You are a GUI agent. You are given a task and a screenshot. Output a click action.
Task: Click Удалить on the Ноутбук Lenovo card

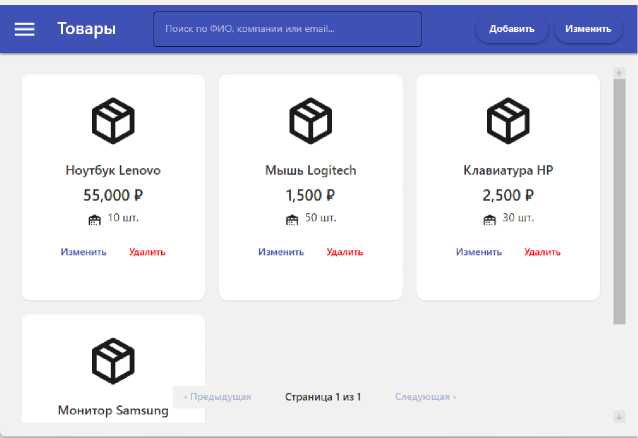pos(147,252)
